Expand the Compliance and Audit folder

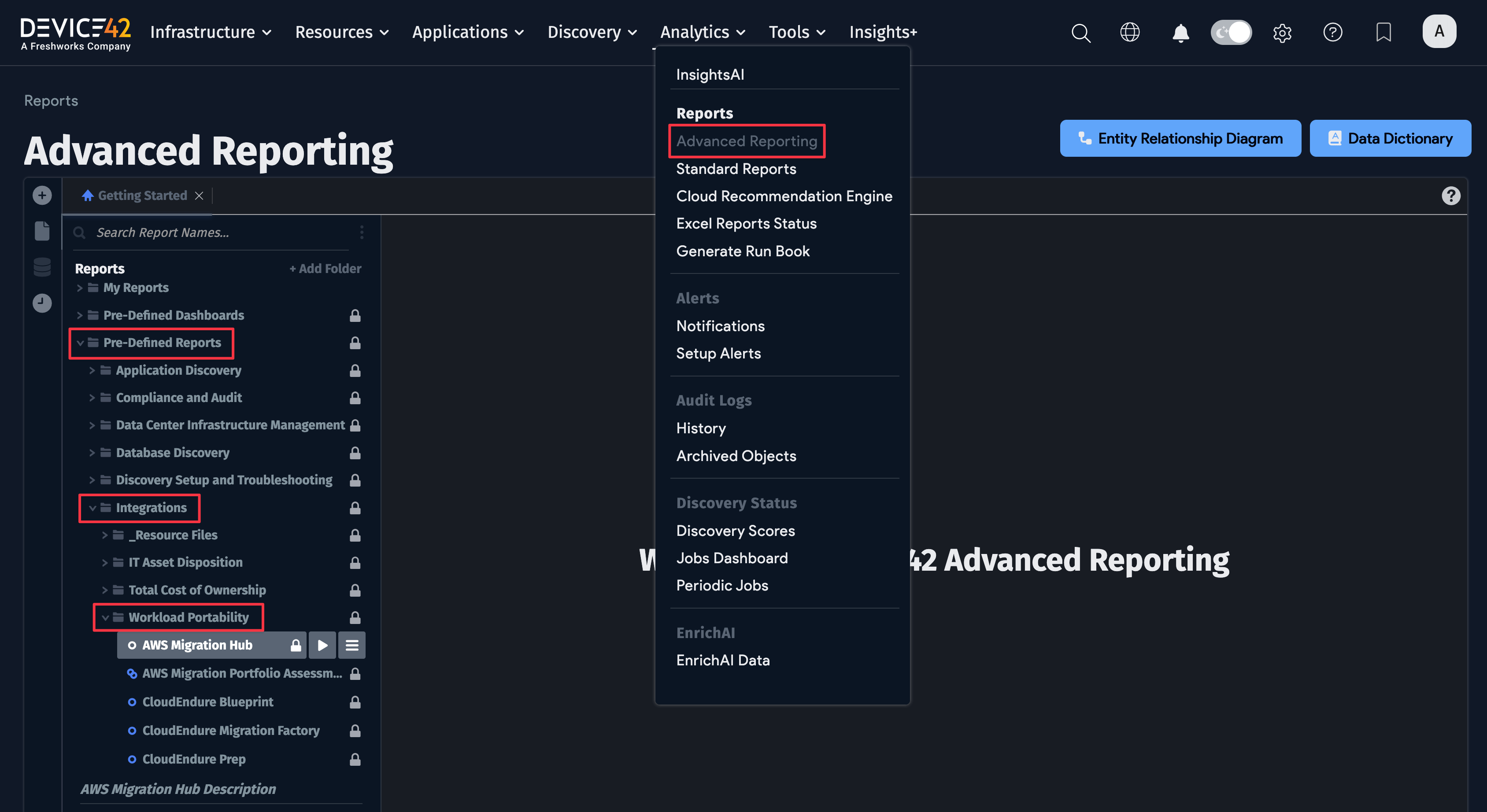[x=92, y=398]
